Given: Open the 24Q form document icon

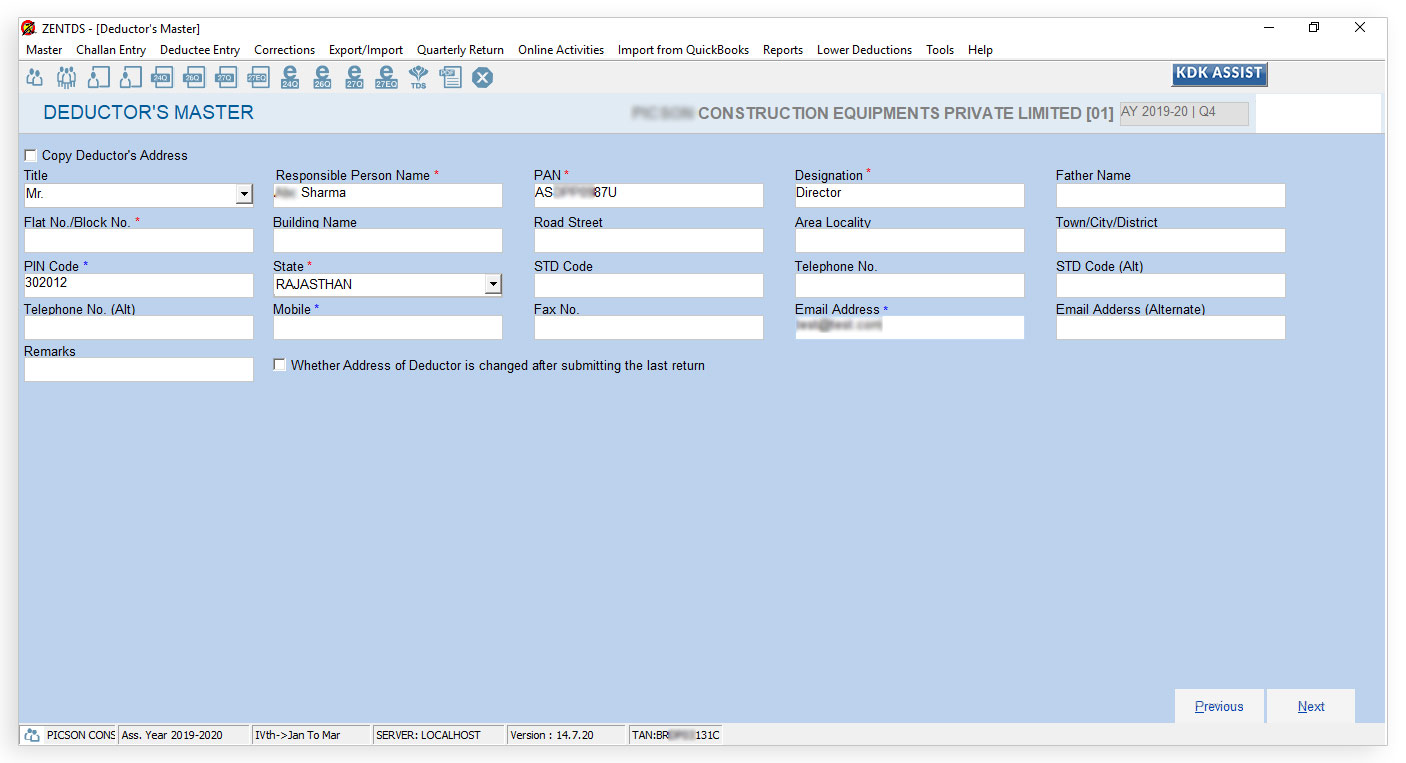Looking at the screenshot, I should (x=161, y=77).
